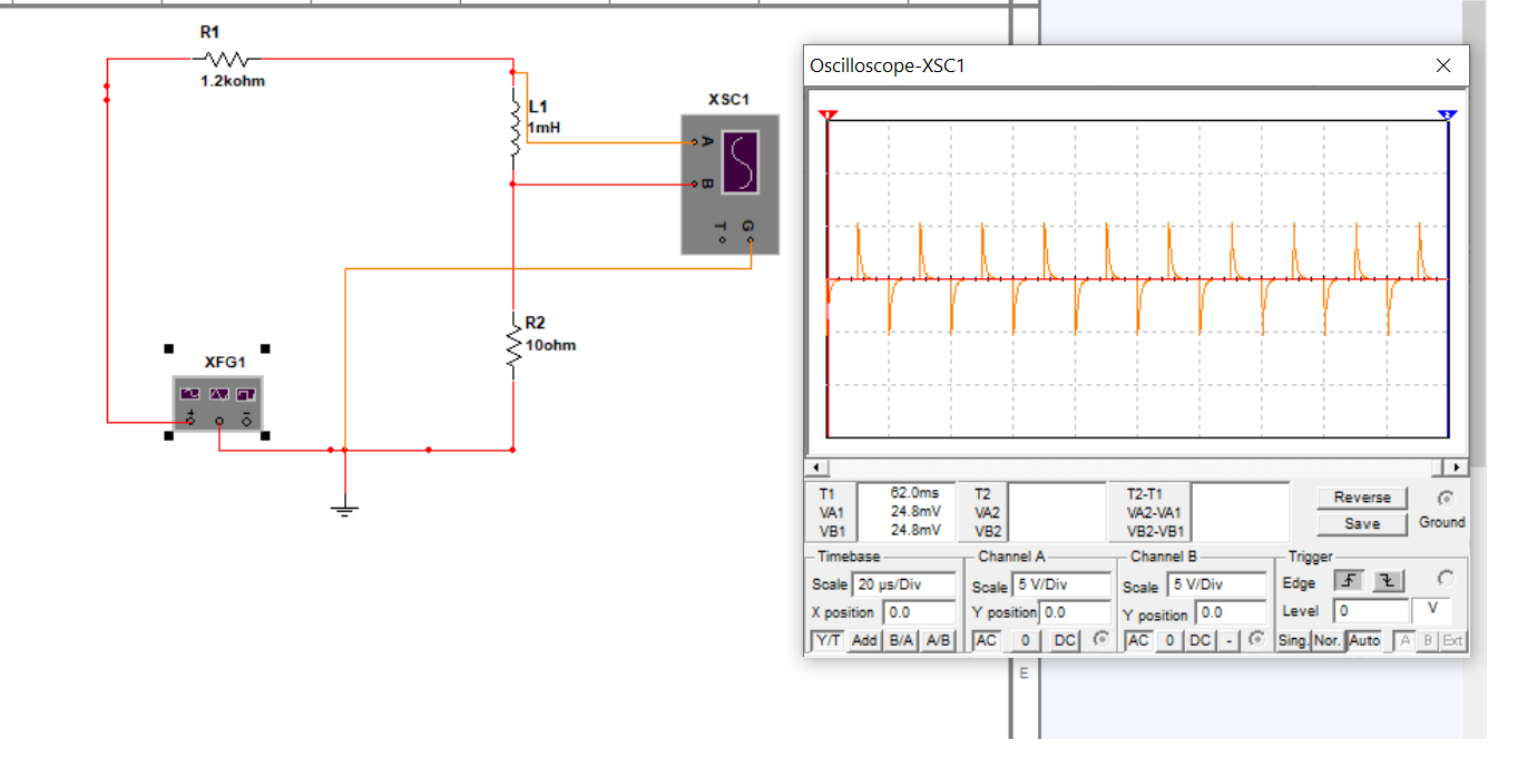The height and width of the screenshot is (773, 1513).
Task: Select the triangle wave icon on XFG1
Action: [218, 394]
